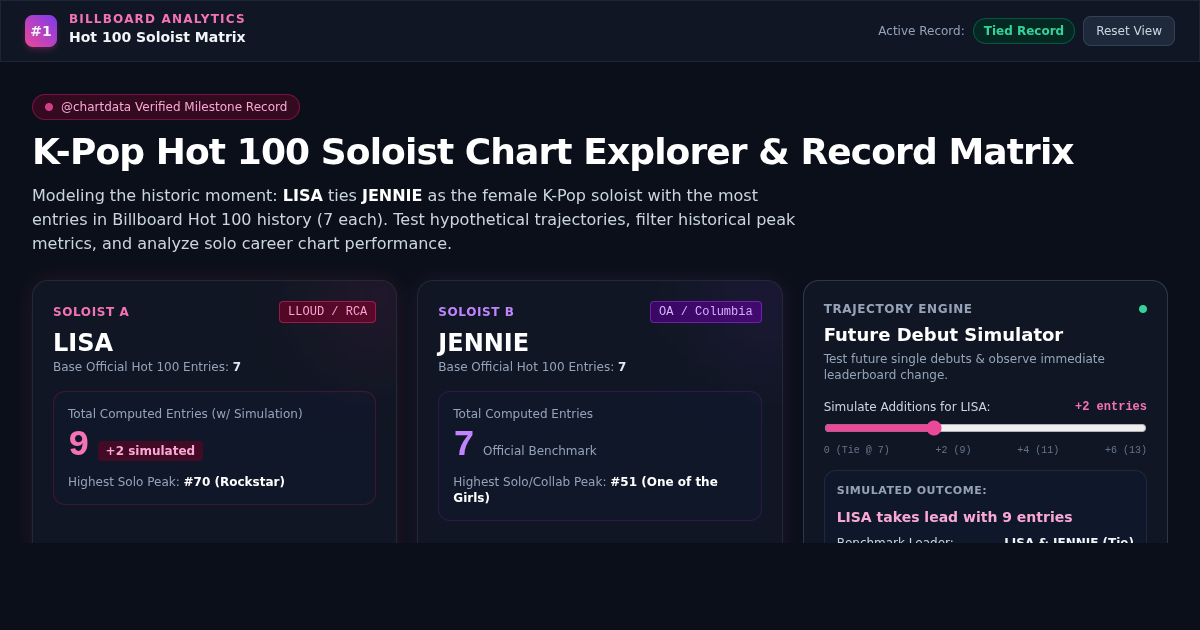Click the 'SOLOIST B' label

476,312
